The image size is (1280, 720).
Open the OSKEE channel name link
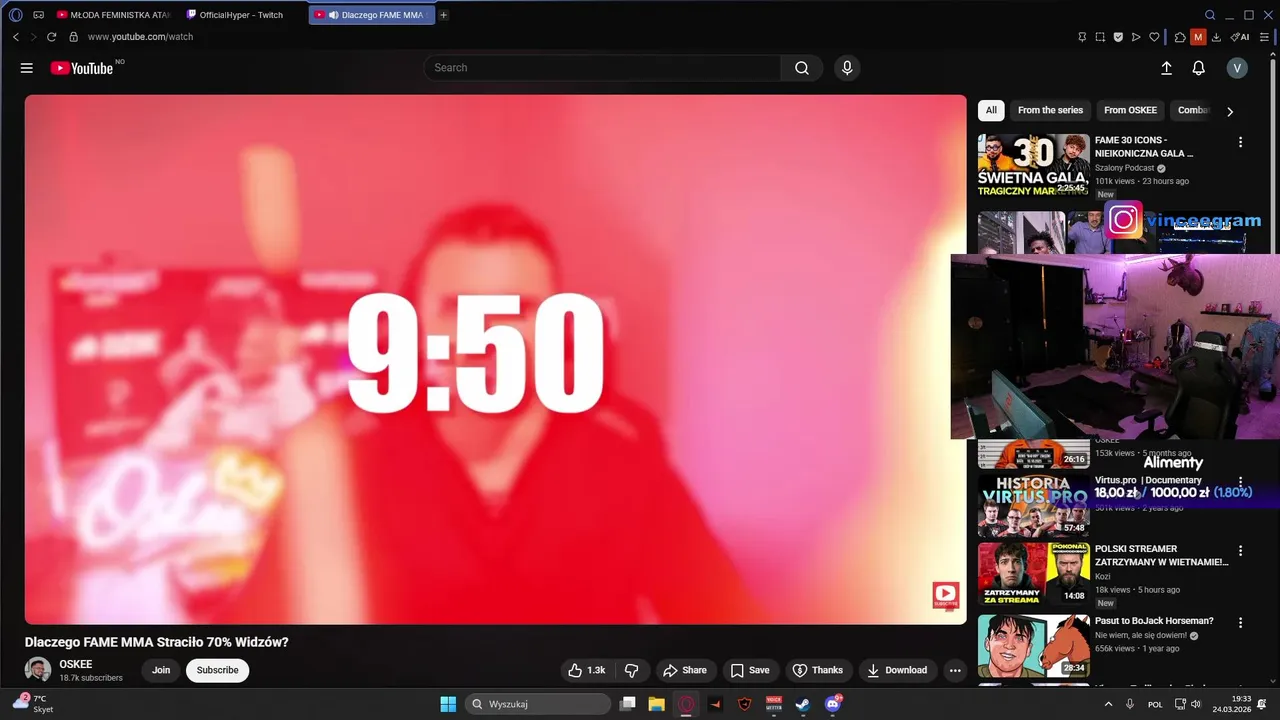tap(76, 664)
